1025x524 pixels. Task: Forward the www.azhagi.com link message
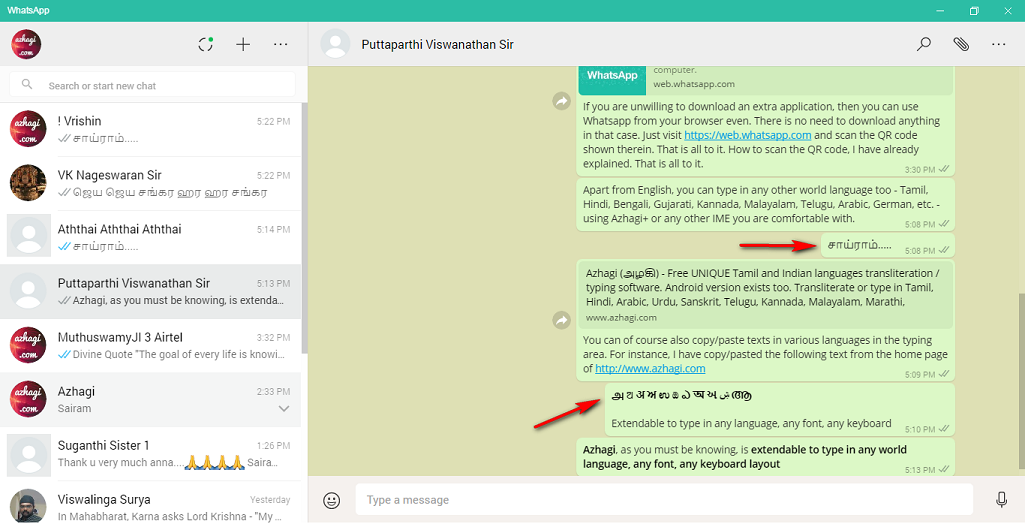[562, 319]
